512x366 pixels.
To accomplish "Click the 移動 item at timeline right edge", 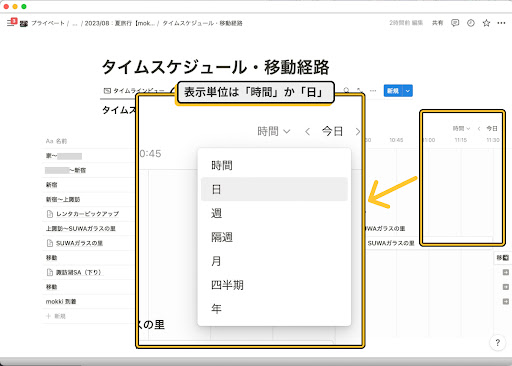I will [502, 258].
